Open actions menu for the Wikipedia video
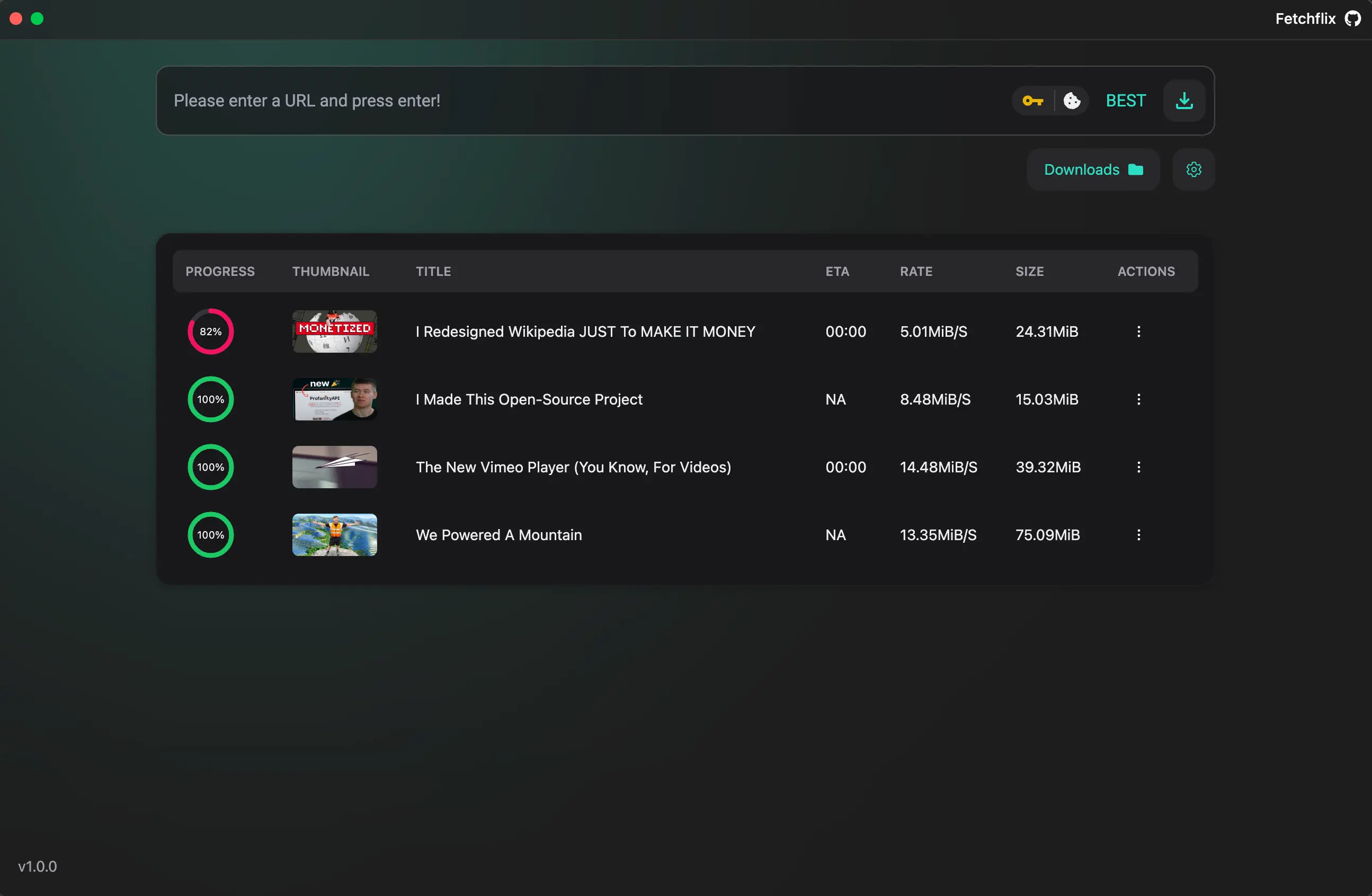Viewport: 1372px width, 896px height. pos(1138,331)
